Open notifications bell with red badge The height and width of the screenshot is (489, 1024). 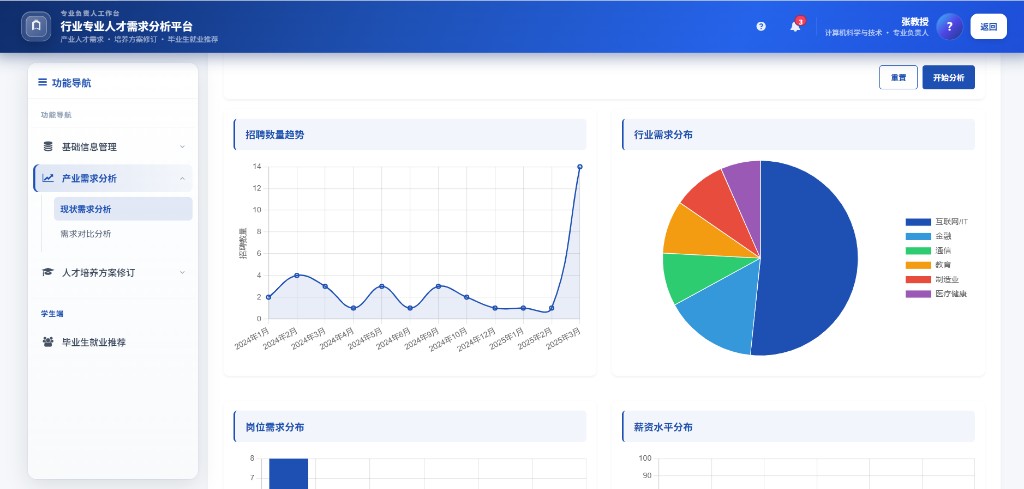point(795,26)
